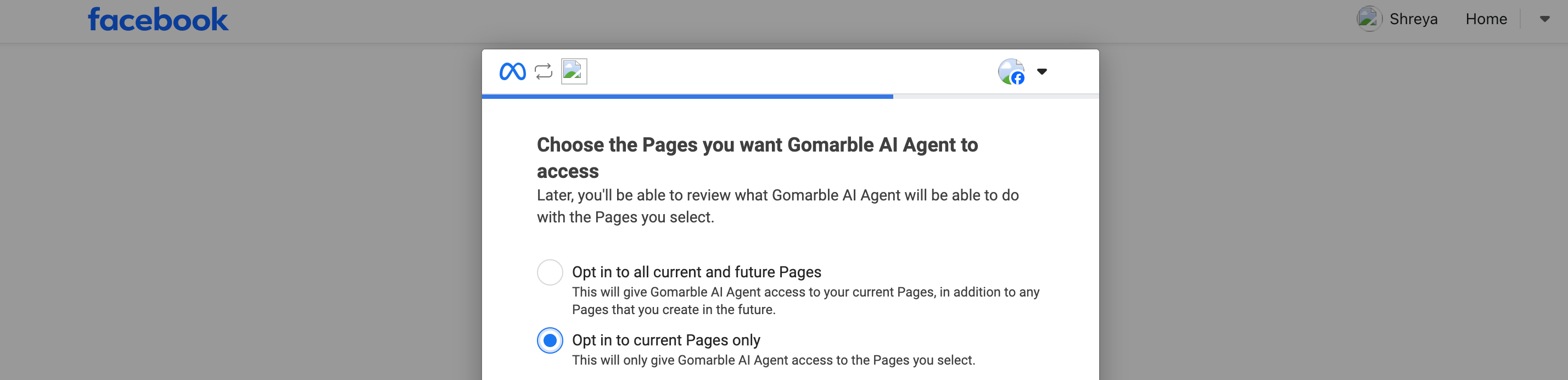Image resolution: width=1568 pixels, height=380 pixels.
Task: Click the Gomarble app image thumbnail
Action: [574, 71]
